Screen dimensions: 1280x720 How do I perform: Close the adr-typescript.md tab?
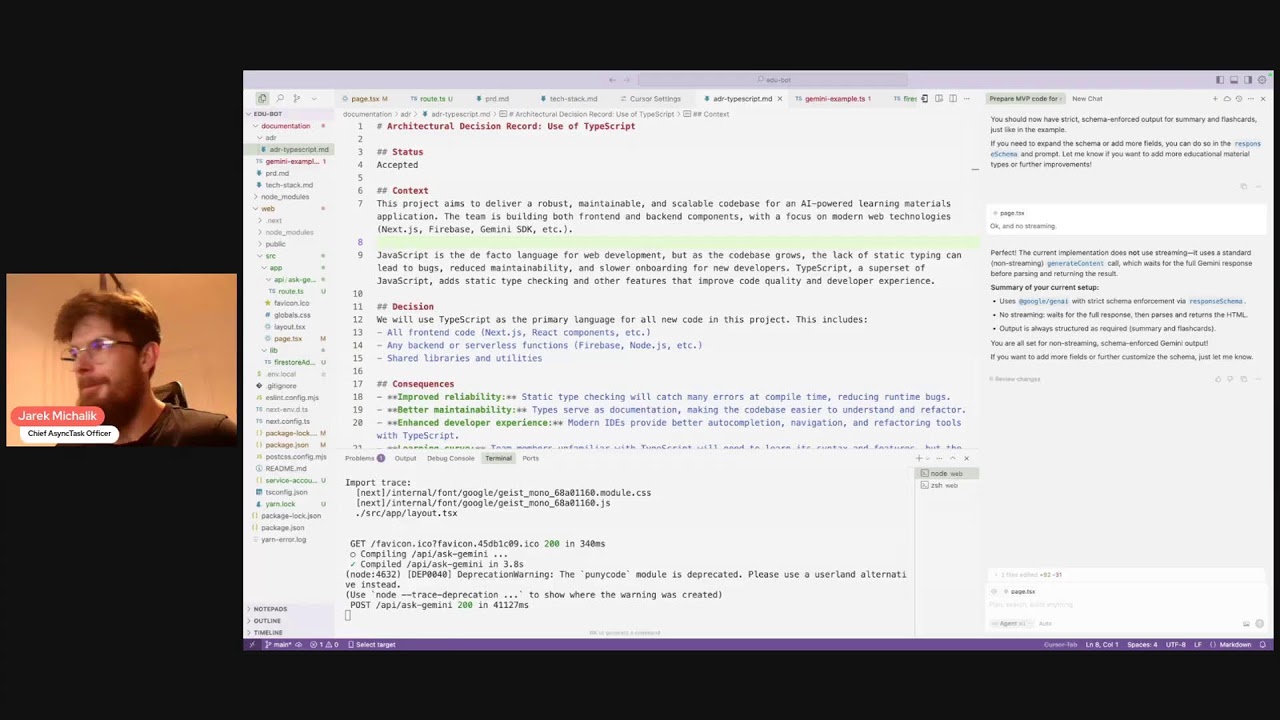tap(780, 99)
